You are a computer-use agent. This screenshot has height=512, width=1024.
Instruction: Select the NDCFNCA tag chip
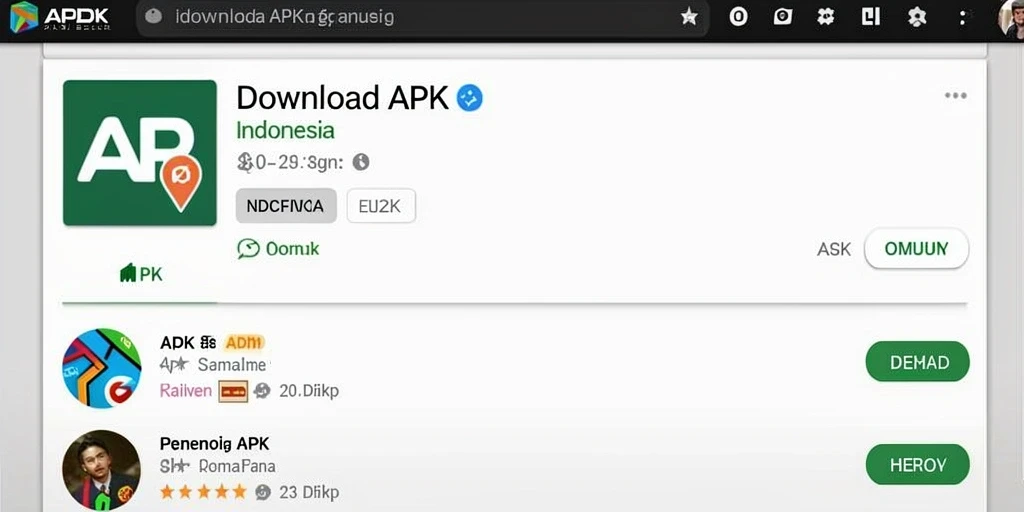tap(286, 206)
